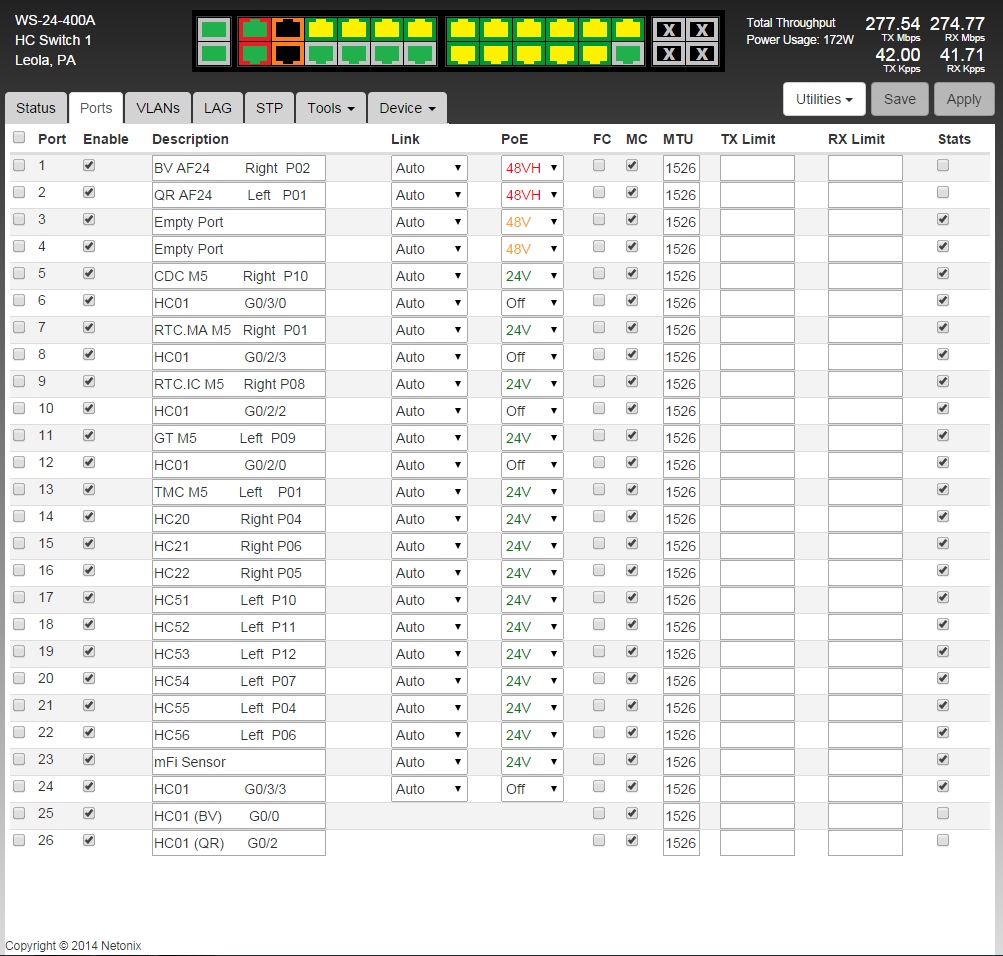
Task: Open the PoE dropdown for port 4 (48V)
Action: 532,249
